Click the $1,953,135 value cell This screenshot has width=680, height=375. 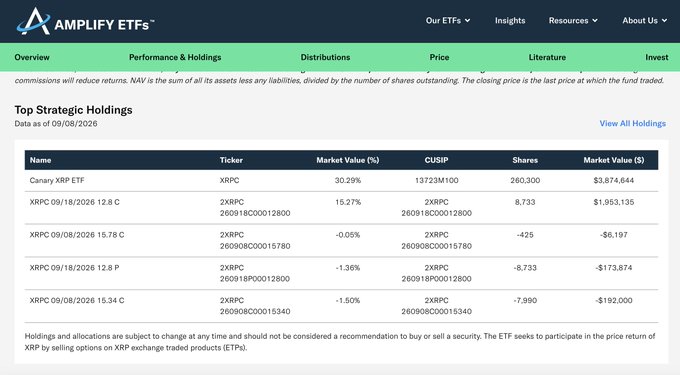(x=614, y=202)
